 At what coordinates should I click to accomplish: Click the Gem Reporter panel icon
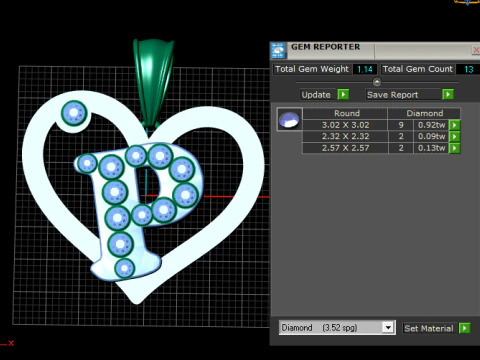[278, 51]
